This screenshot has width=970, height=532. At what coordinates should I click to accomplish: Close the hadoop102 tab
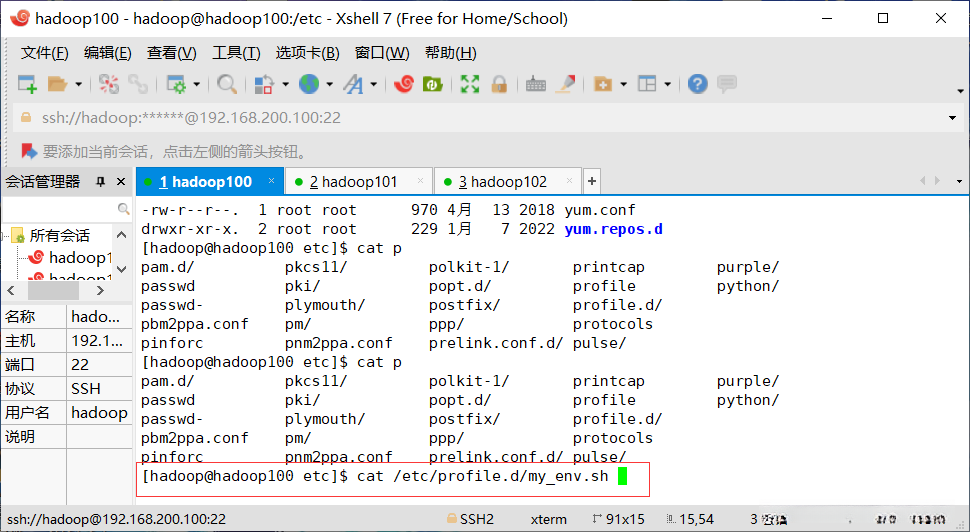click(569, 181)
